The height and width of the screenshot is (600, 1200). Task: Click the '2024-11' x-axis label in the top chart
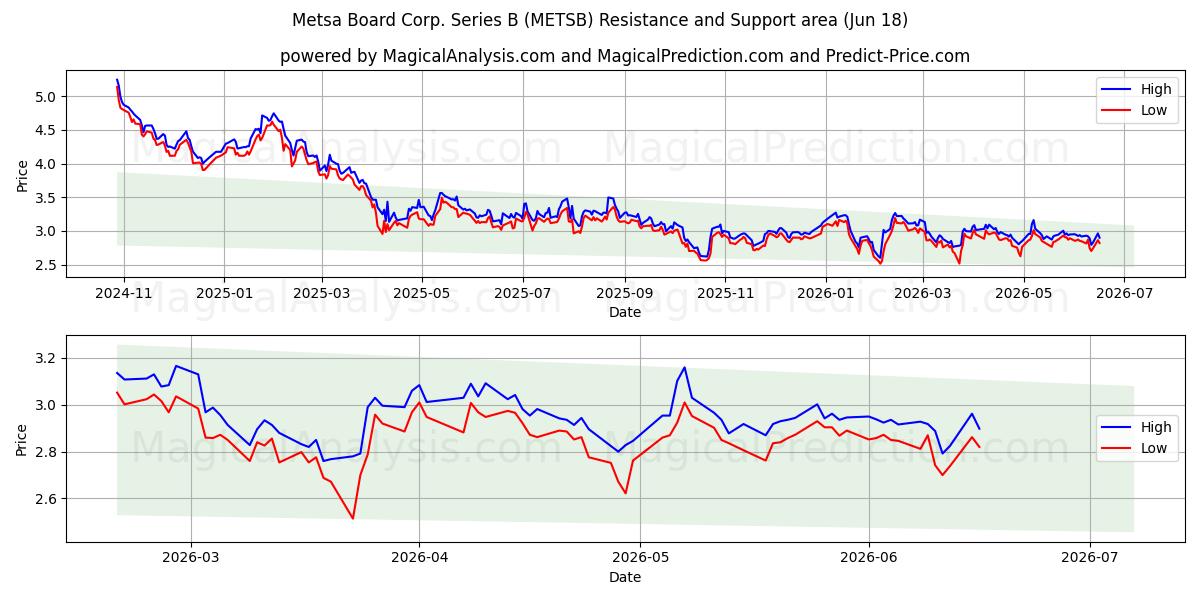pos(123,293)
